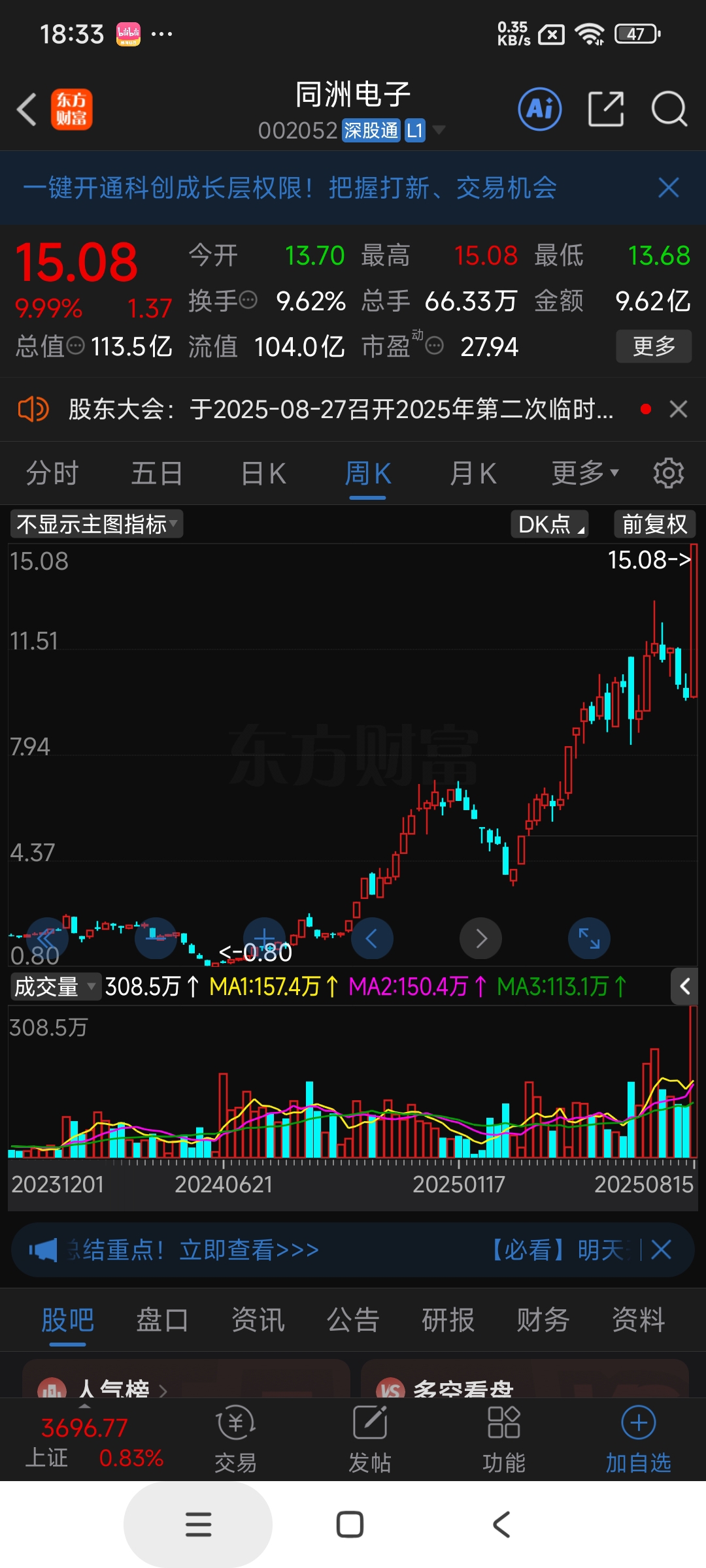Viewport: 706px width, 1568px height.
Task: Tap the 20250117 date axis marker
Action: click(459, 1184)
